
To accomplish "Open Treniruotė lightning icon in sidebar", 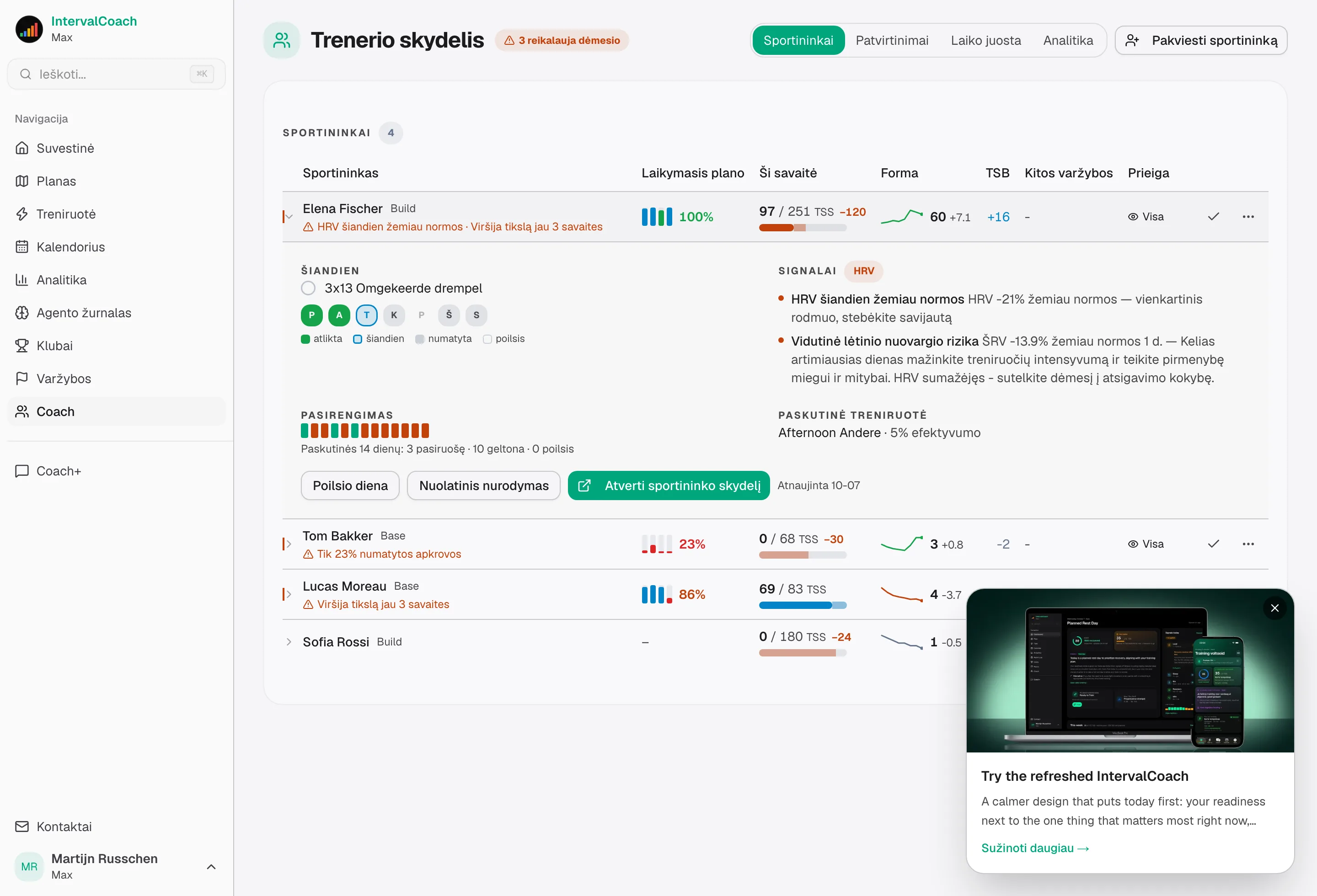I will click(x=22, y=214).
